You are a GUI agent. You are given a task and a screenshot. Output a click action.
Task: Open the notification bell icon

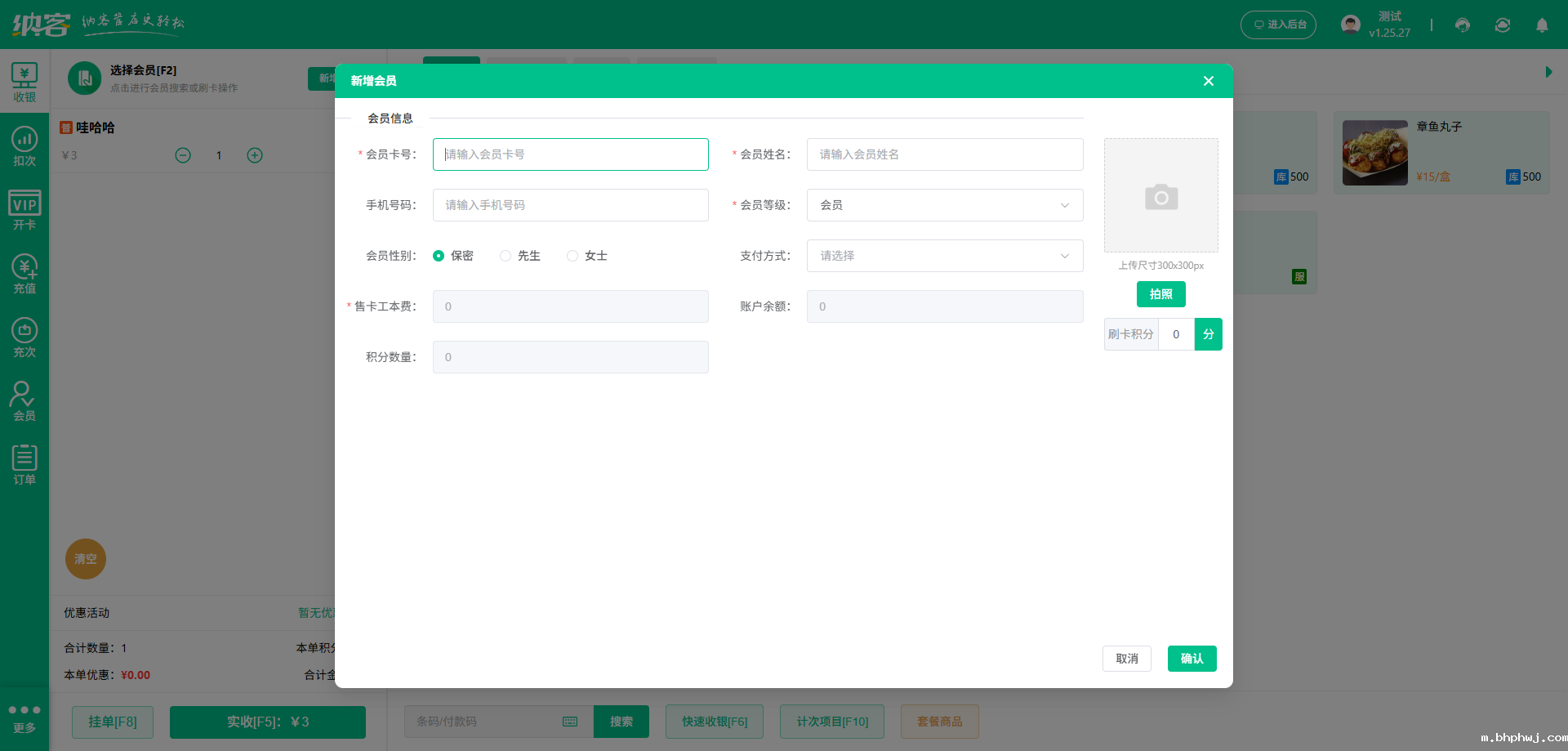[x=1542, y=25]
